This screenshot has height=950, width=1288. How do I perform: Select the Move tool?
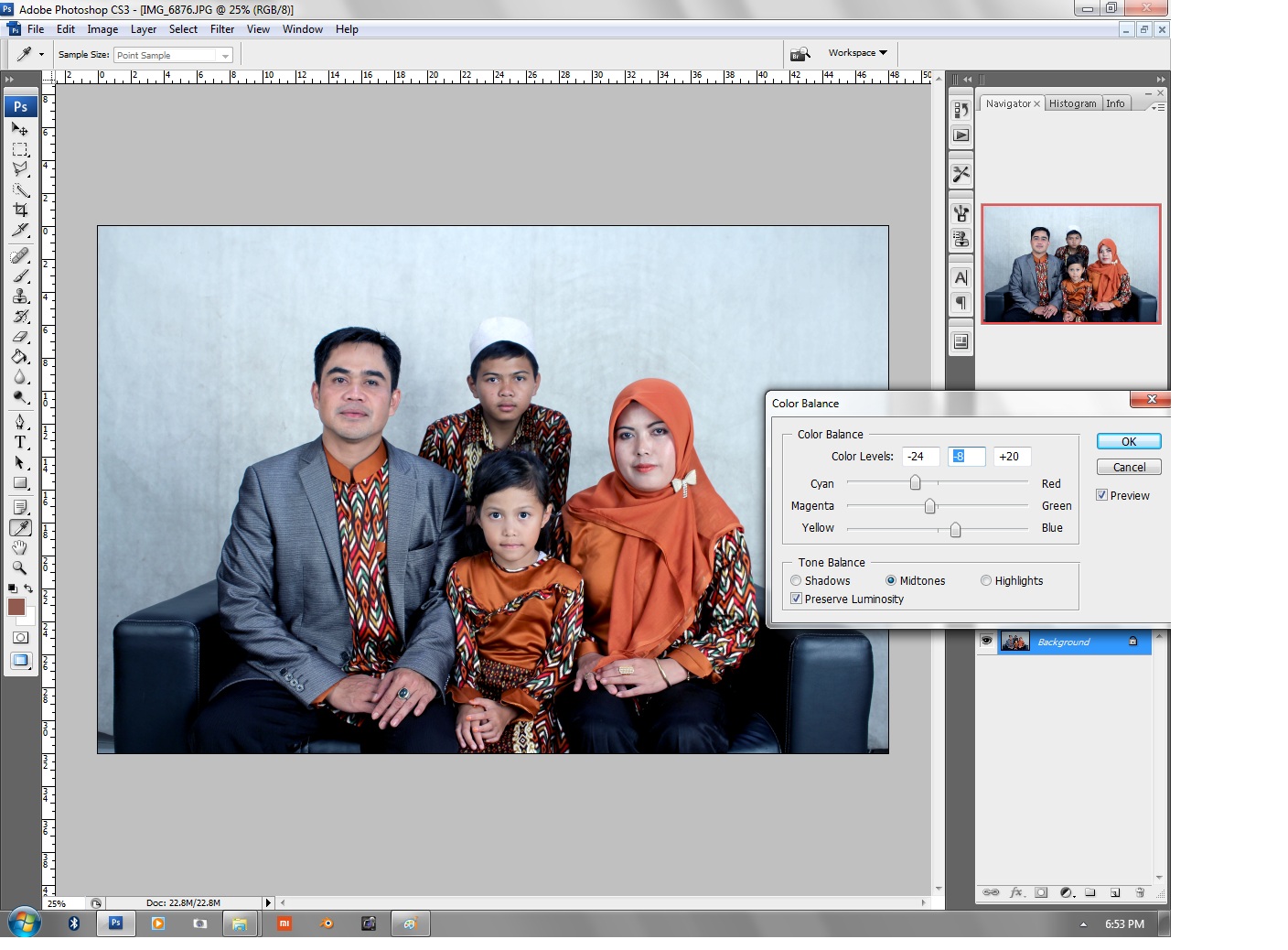pos(20,129)
